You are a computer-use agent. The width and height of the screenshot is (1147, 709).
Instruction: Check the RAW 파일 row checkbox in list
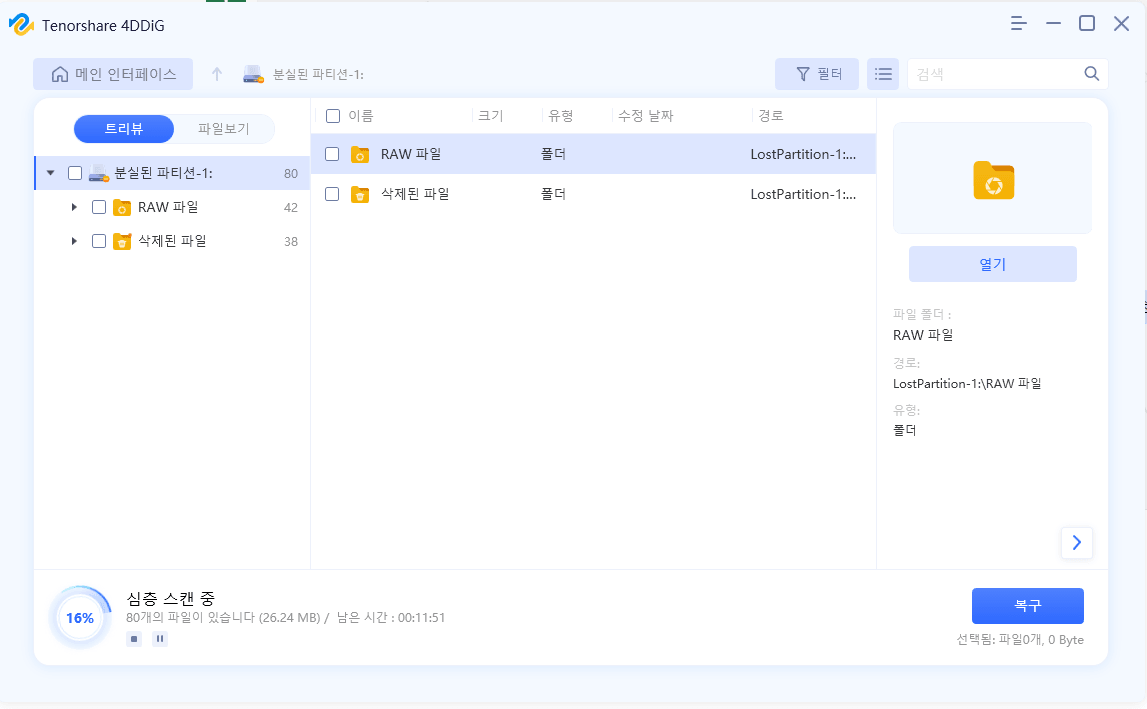pyautogui.click(x=332, y=154)
